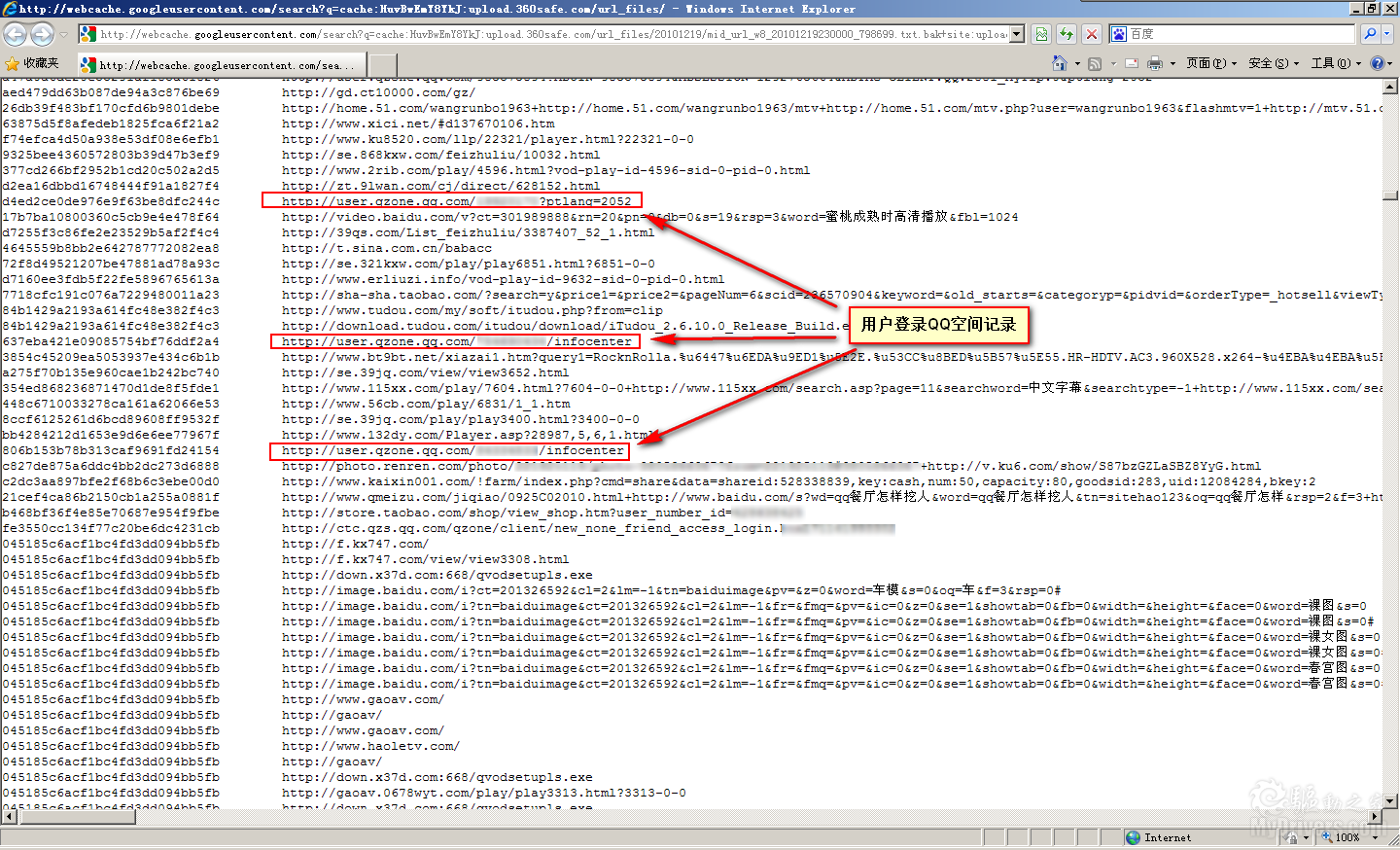This screenshot has width=1400, height=850.
Task: Click the Print icon
Action: [x=1155, y=63]
